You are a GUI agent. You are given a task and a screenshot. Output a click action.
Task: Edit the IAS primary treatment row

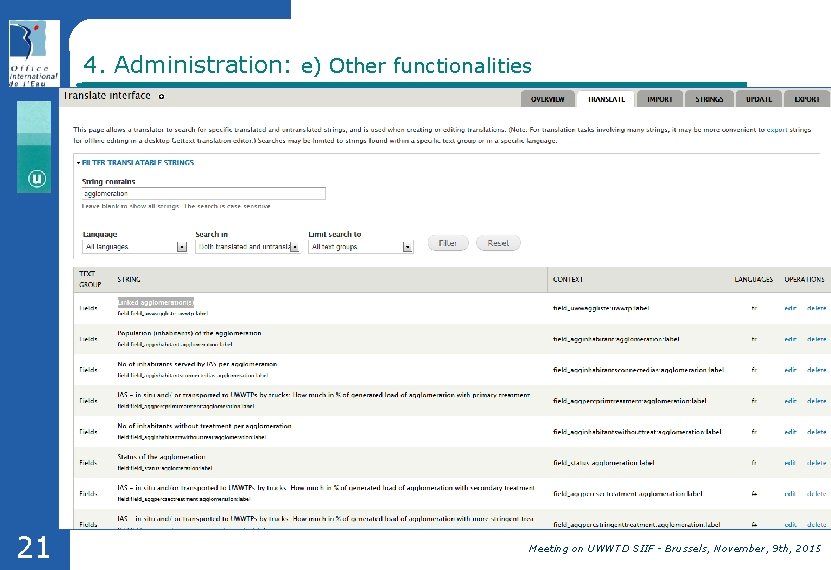pos(790,401)
